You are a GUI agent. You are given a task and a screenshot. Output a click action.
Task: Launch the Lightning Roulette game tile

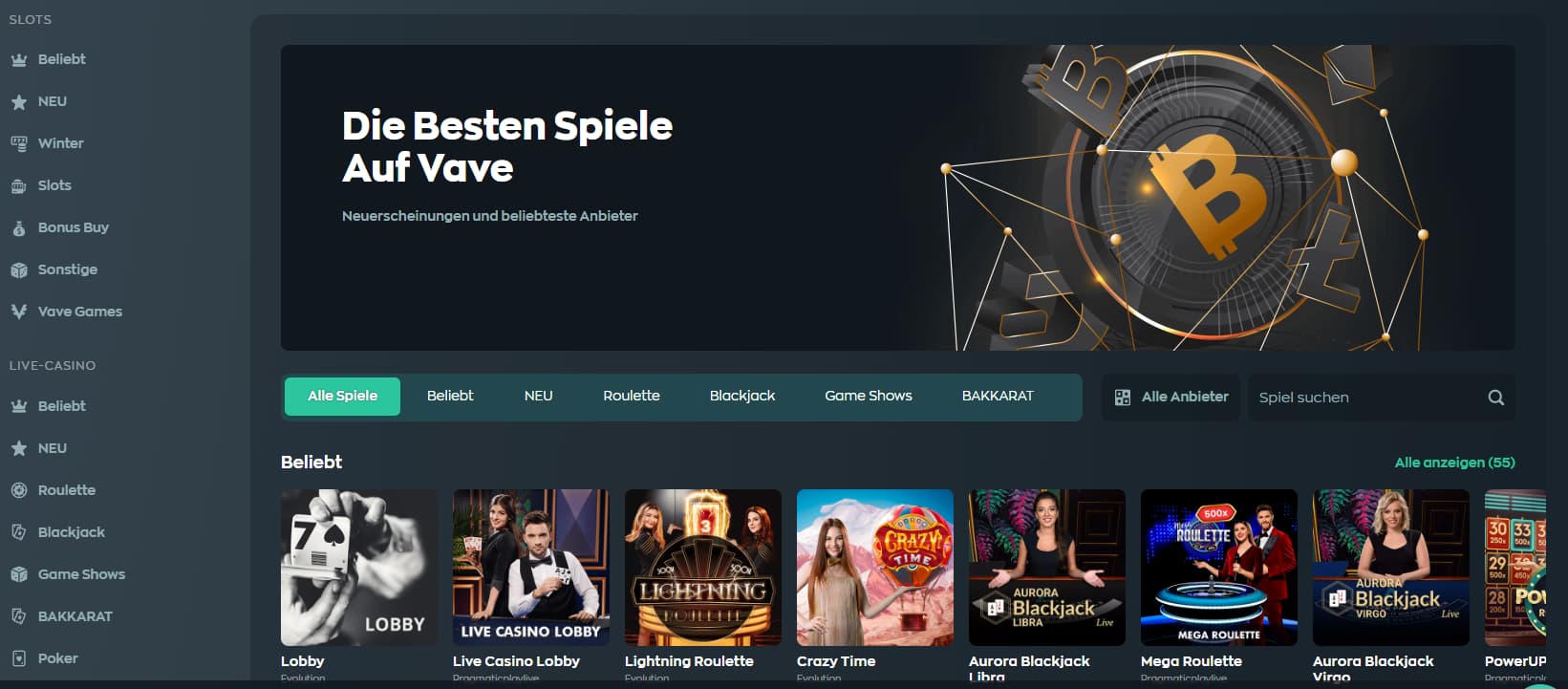703,568
